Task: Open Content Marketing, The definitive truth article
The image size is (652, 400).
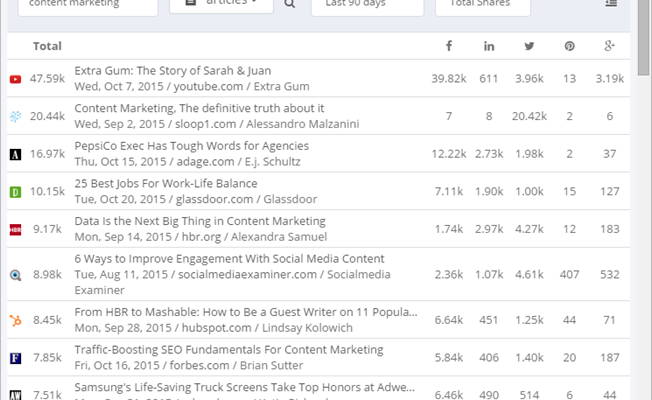Action: point(199,108)
